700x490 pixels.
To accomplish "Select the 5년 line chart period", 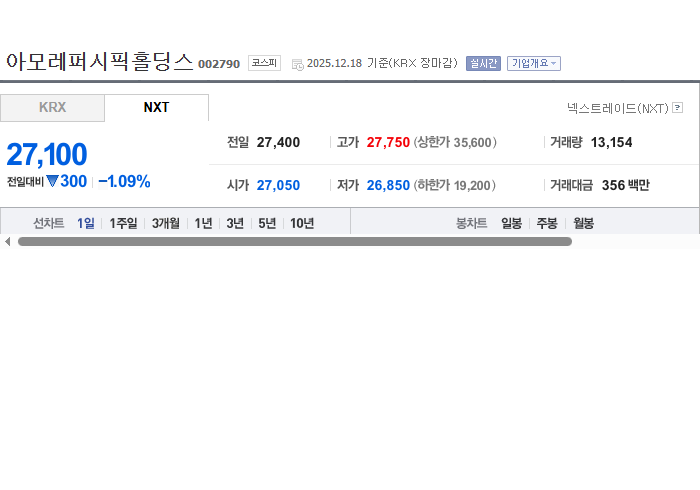I will [267, 223].
